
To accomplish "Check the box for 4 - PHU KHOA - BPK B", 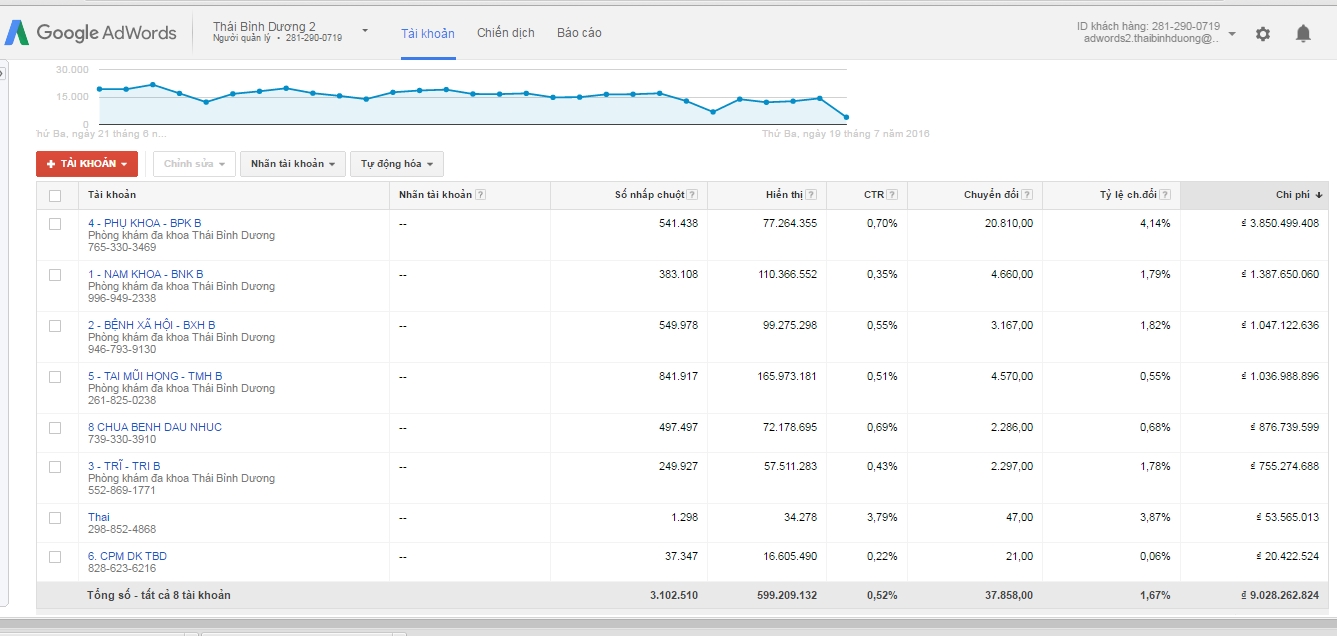I will coord(55,224).
